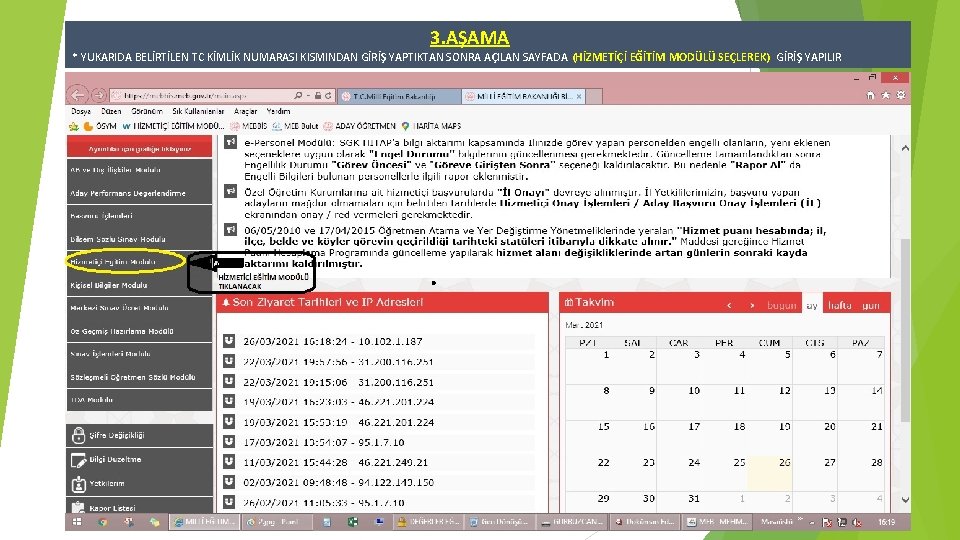Image resolution: width=960 pixels, height=540 pixels.
Task: Open the MEBBİS bookmark
Action: click(249, 126)
